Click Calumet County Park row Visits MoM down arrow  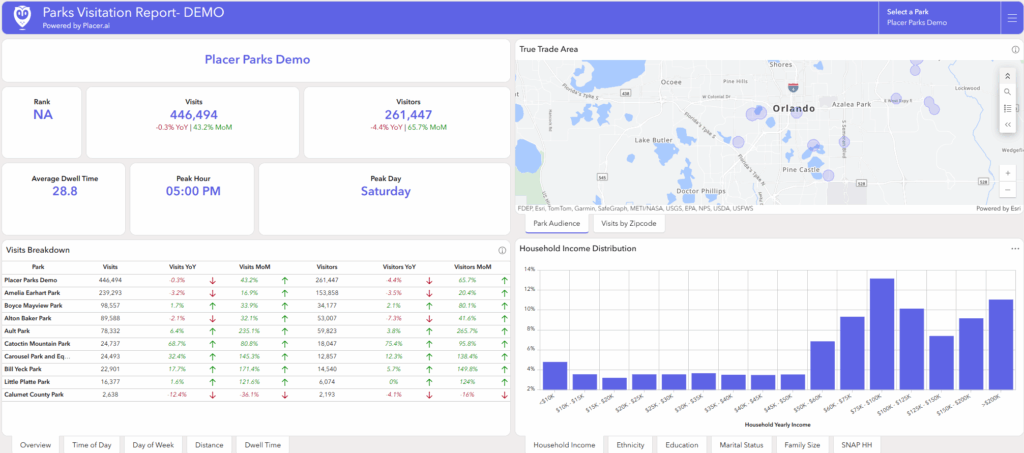(x=284, y=395)
